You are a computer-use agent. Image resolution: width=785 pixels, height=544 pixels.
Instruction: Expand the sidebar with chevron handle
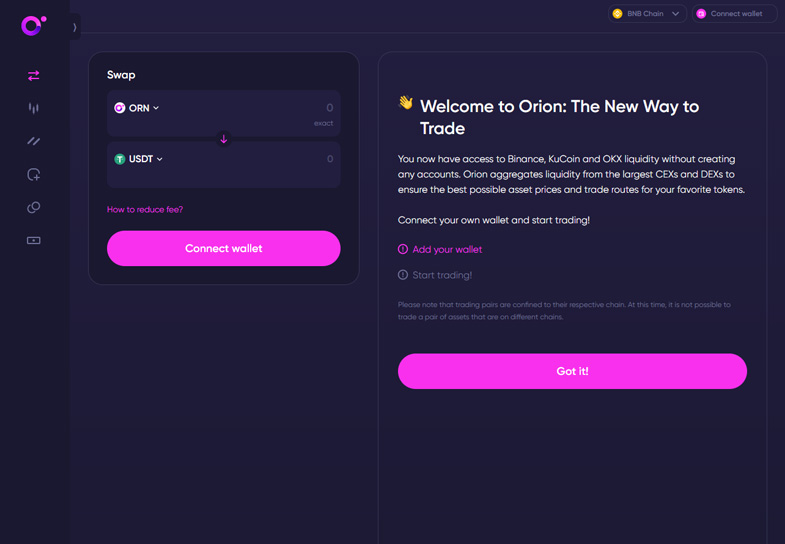click(x=75, y=27)
